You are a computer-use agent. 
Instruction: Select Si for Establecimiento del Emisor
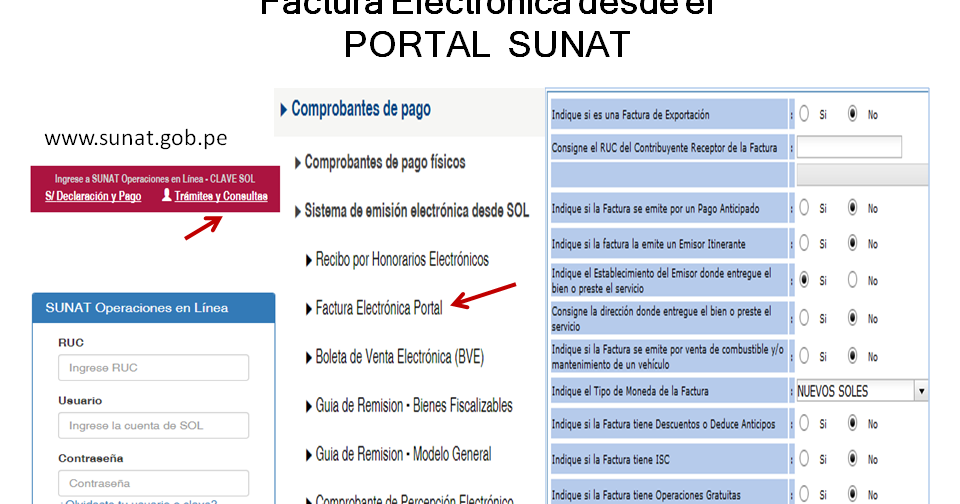click(x=804, y=280)
